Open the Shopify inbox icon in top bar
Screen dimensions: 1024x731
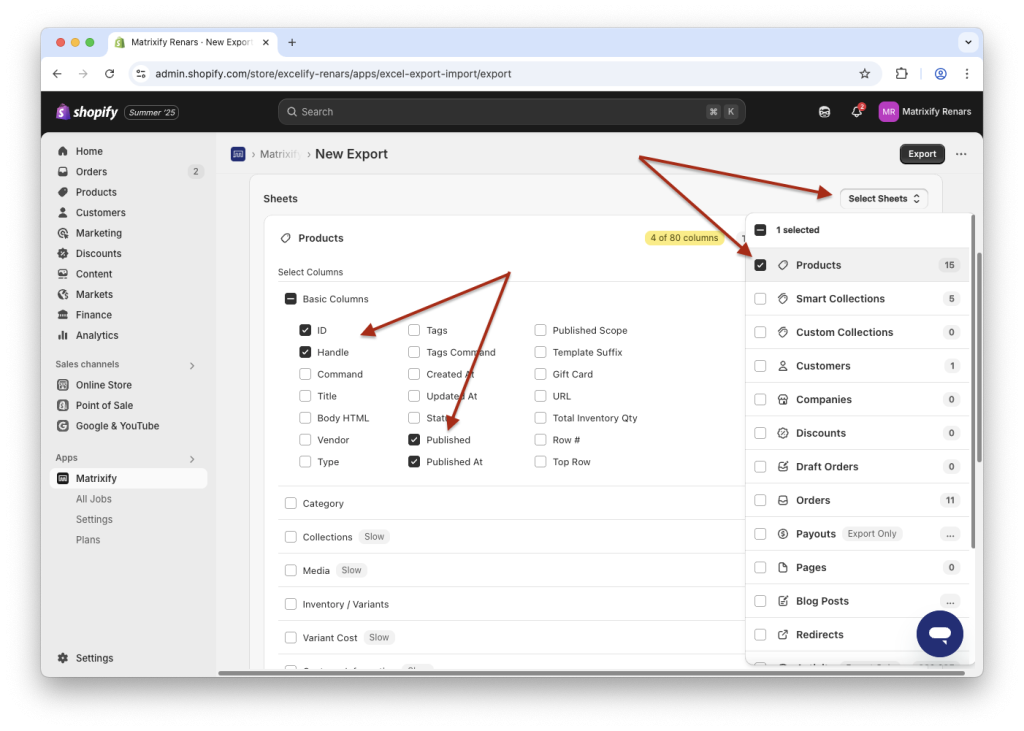pos(824,112)
